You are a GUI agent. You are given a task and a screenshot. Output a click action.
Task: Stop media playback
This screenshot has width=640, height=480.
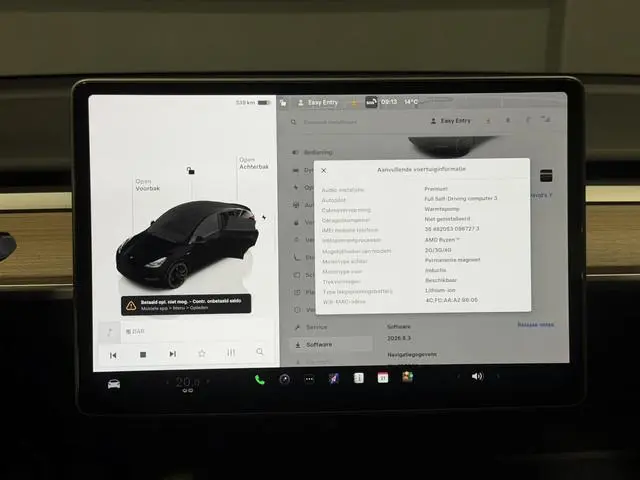coord(143,355)
